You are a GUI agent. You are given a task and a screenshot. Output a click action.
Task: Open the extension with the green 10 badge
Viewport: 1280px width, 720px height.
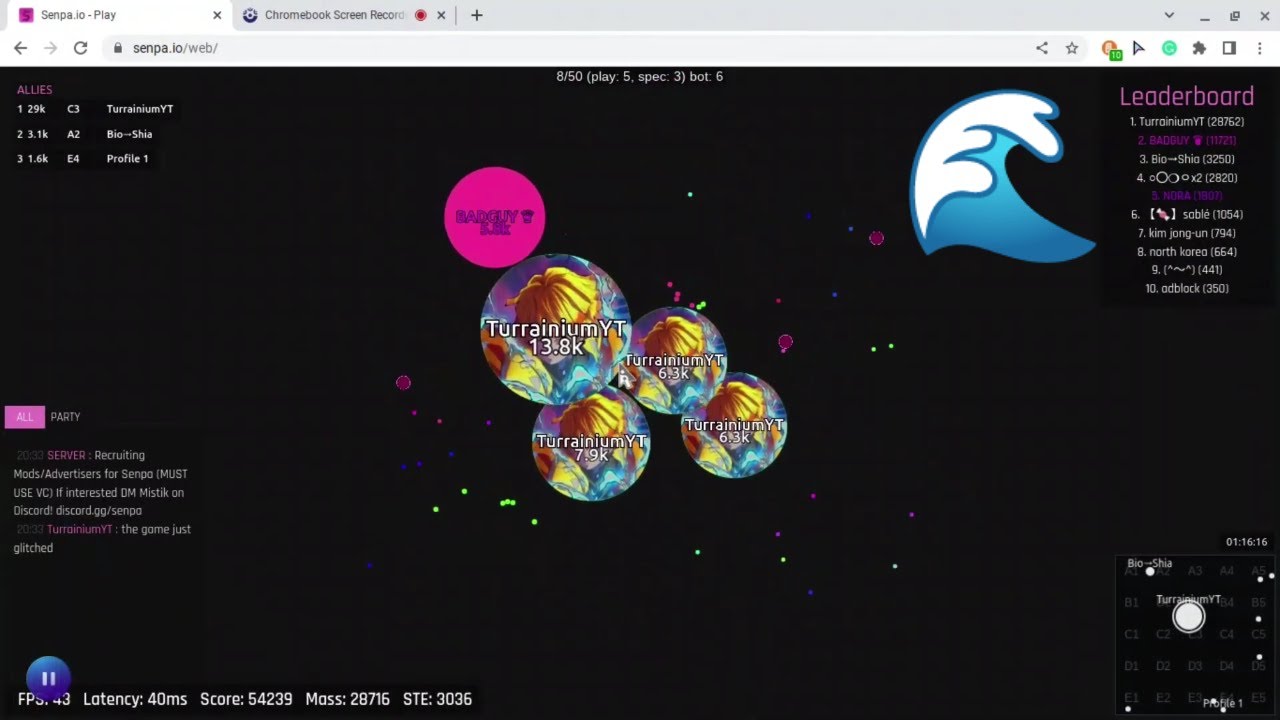1110,49
